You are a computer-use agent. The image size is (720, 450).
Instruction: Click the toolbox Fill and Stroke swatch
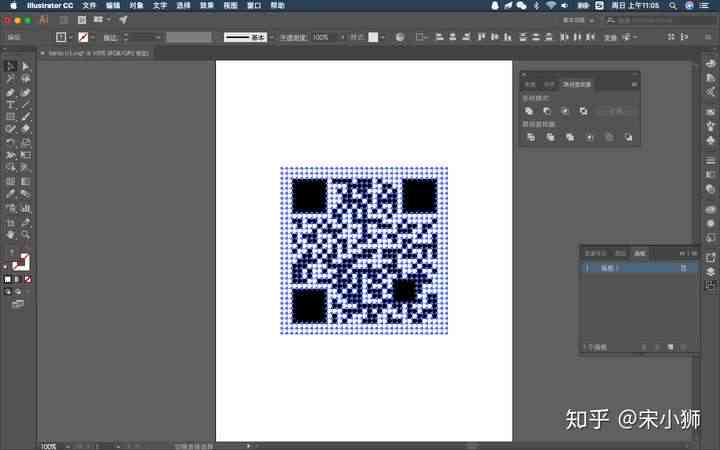click(21, 263)
